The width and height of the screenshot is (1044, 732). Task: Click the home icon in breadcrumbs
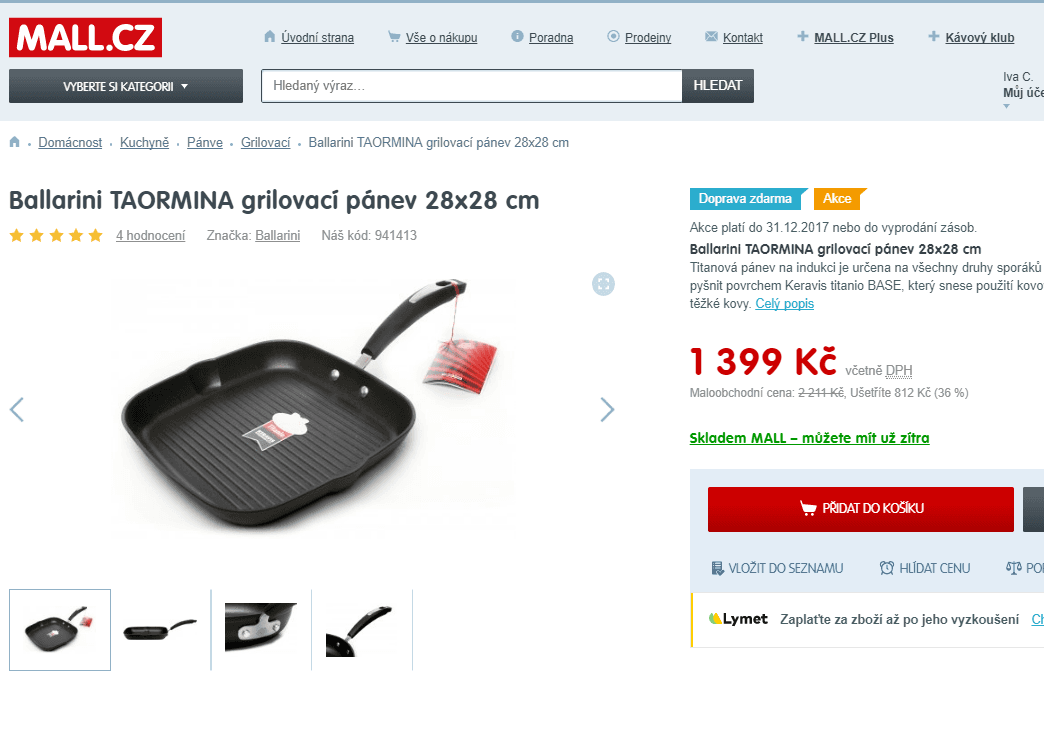[15, 142]
